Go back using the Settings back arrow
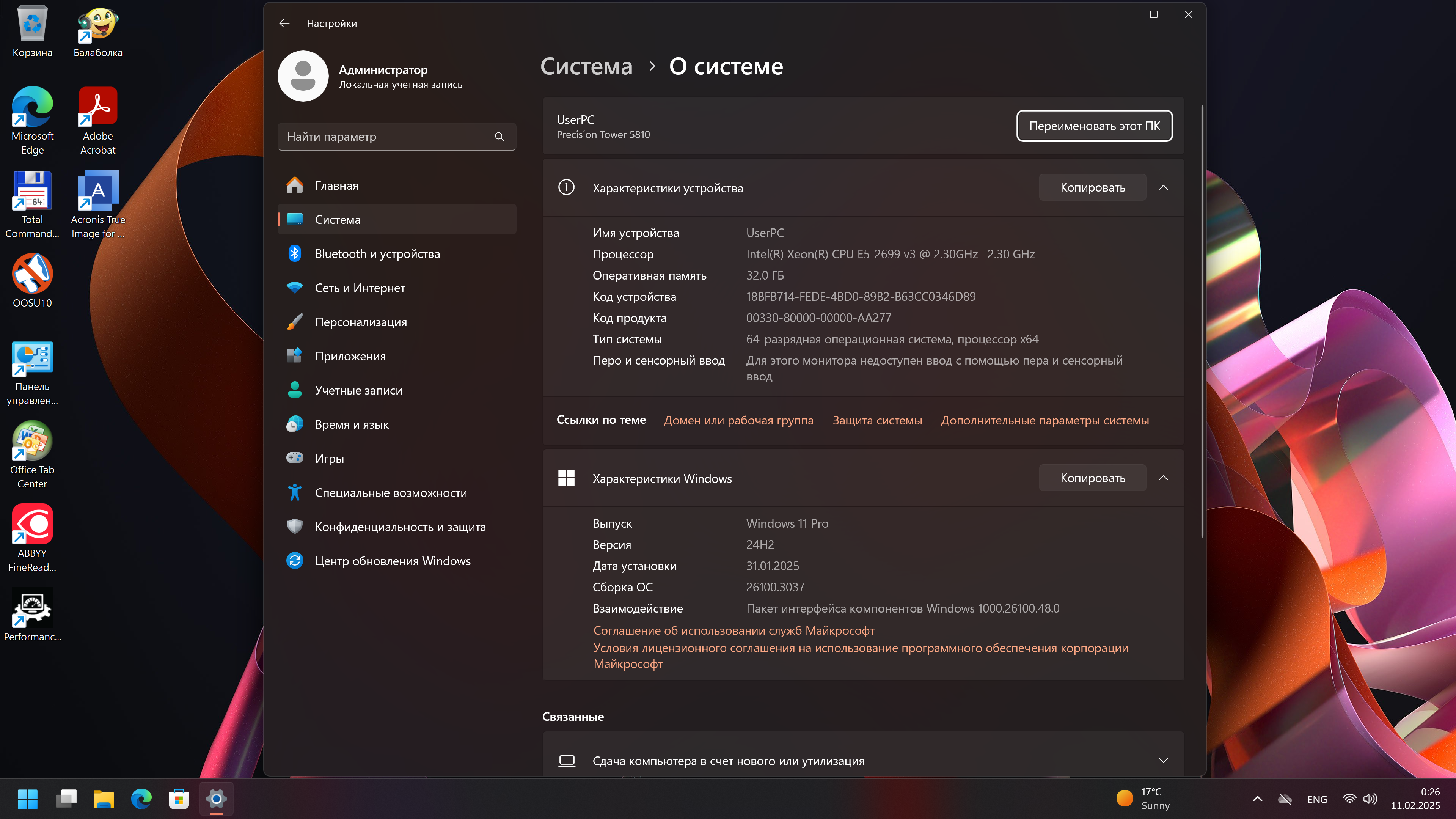Viewport: 1456px width, 819px height. pyautogui.click(x=284, y=23)
